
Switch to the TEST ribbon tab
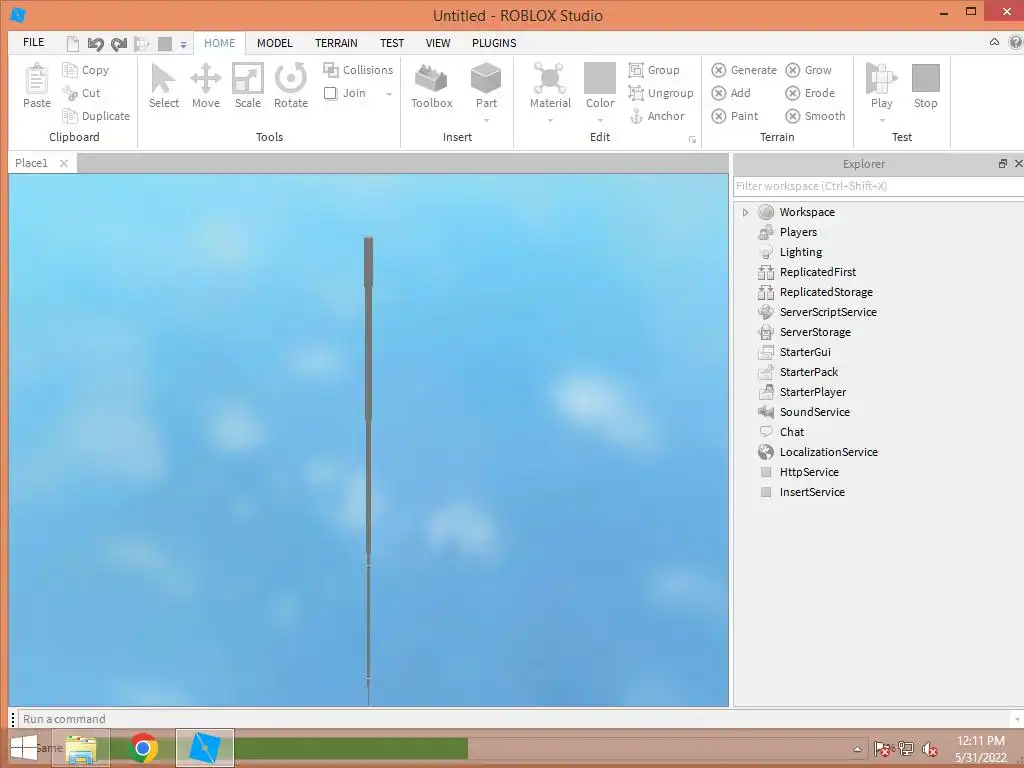pyautogui.click(x=392, y=43)
